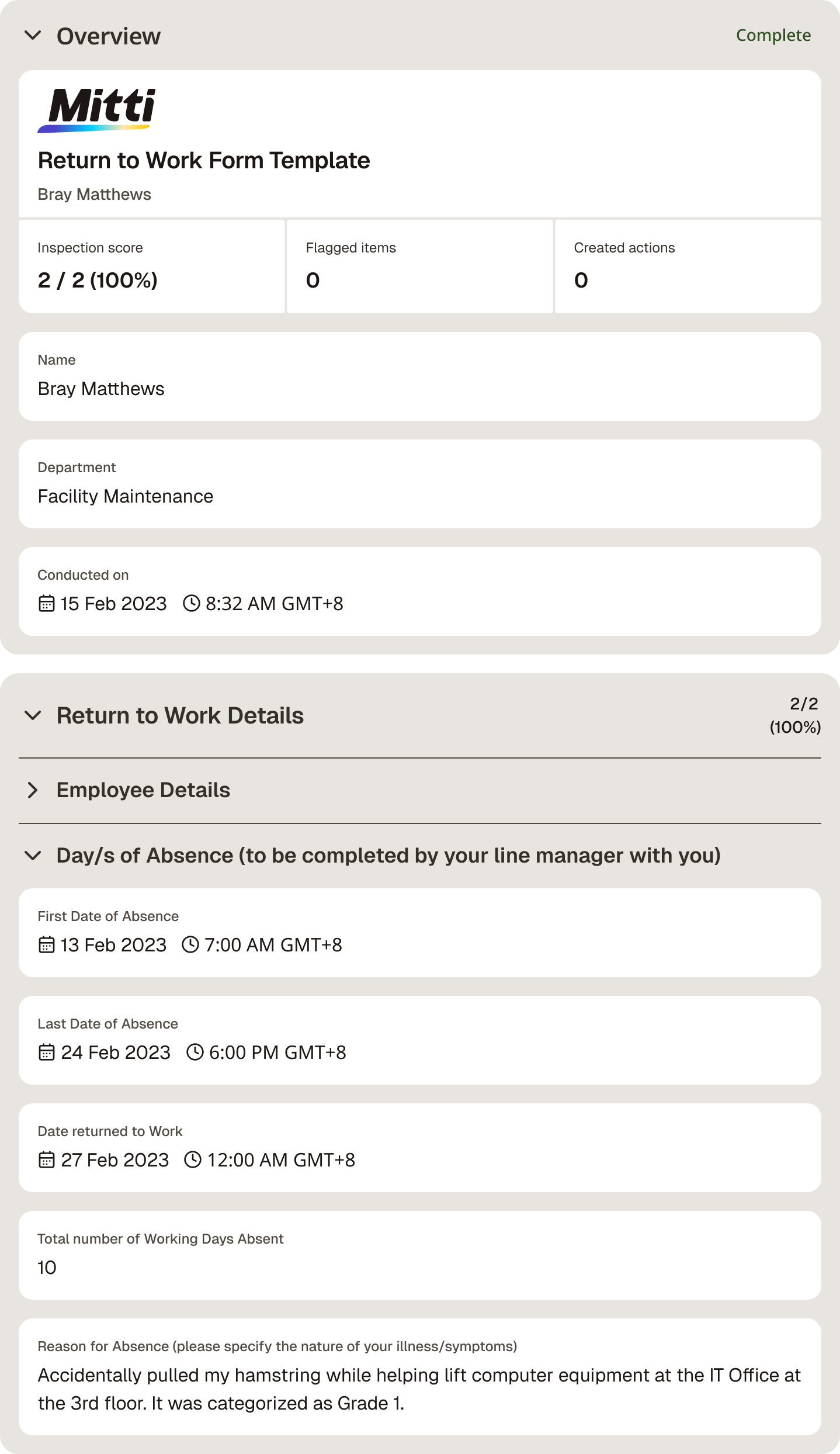The image size is (840, 1454).
Task: Collapse the Overview section chevron
Action: tap(33, 36)
